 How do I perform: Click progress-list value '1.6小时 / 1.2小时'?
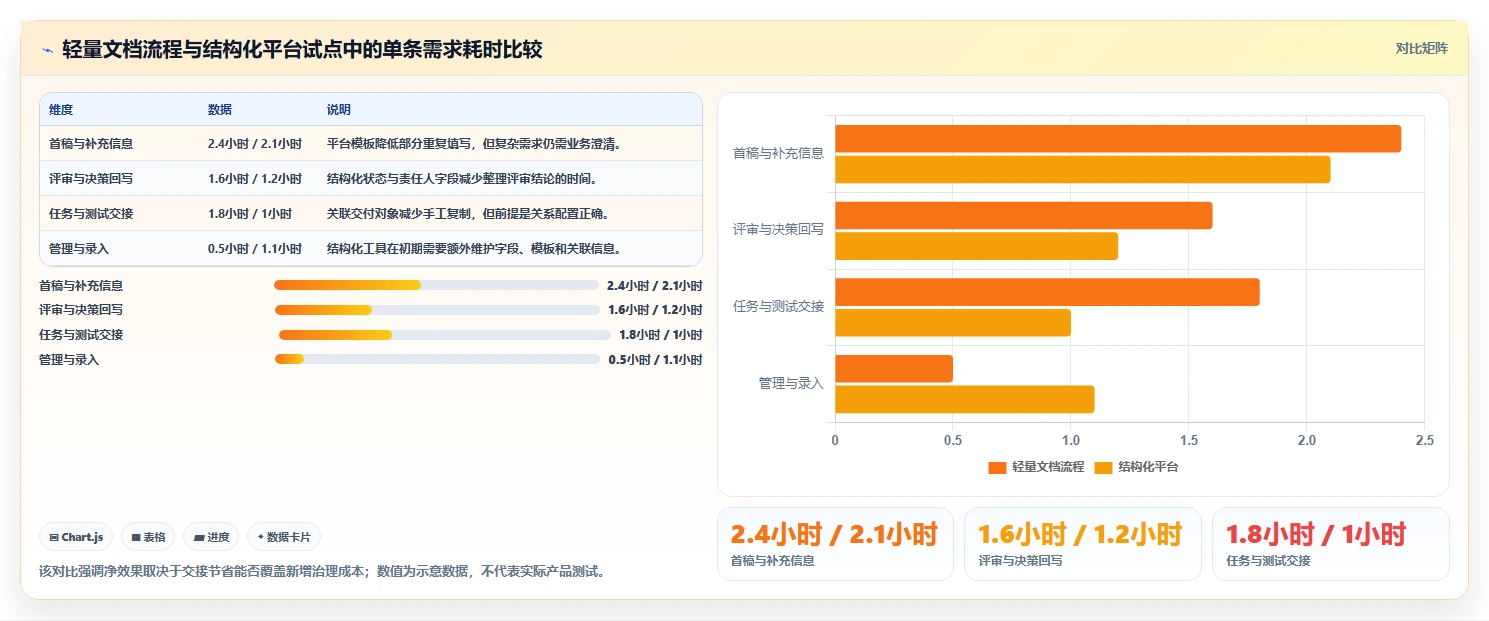[x=655, y=310]
